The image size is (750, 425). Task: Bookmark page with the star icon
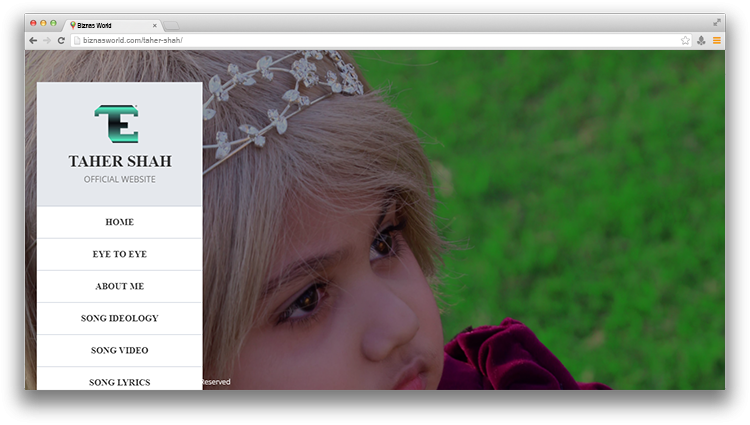click(x=685, y=41)
